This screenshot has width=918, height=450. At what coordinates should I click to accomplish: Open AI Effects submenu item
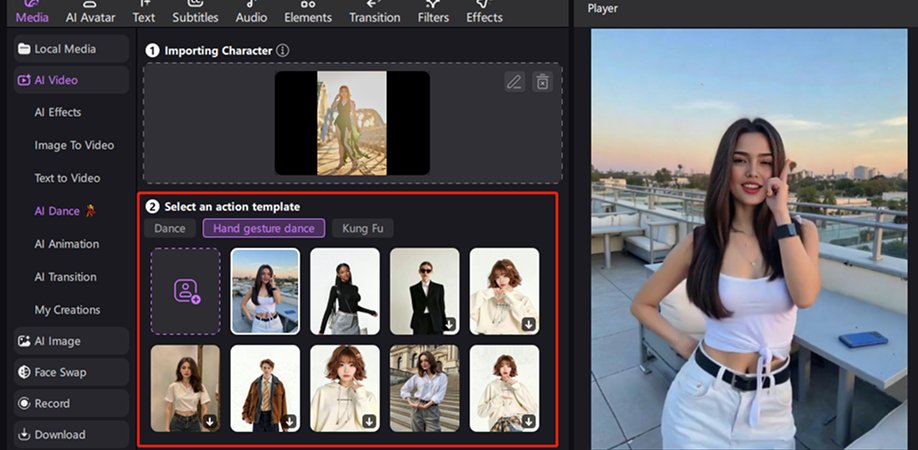tap(57, 112)
